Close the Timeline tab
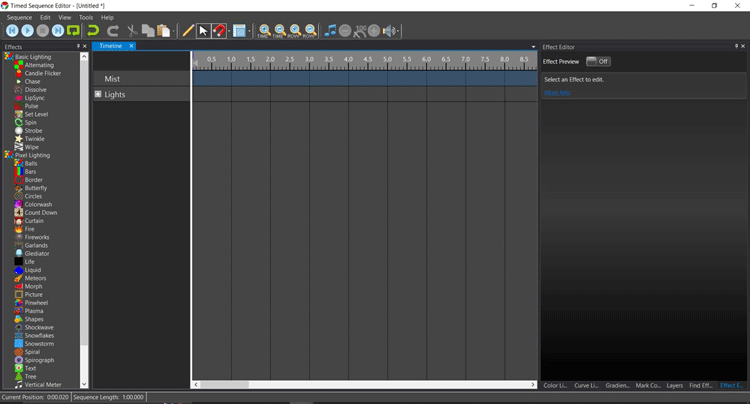This screenshot has width=750, height=404. [x=131, y=46]
